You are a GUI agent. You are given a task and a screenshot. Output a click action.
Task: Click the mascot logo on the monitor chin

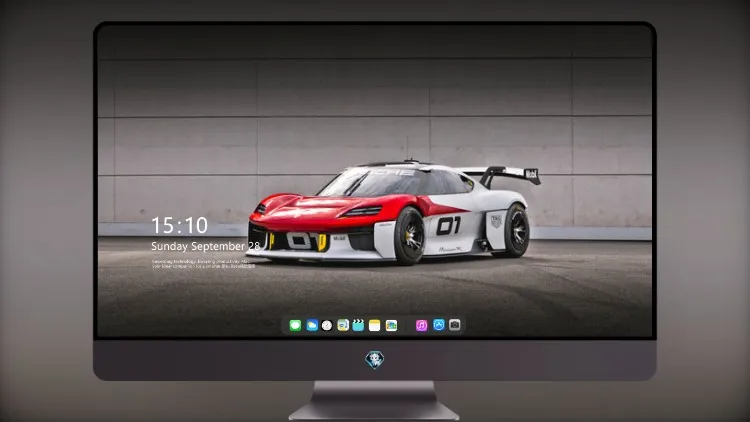375,360
